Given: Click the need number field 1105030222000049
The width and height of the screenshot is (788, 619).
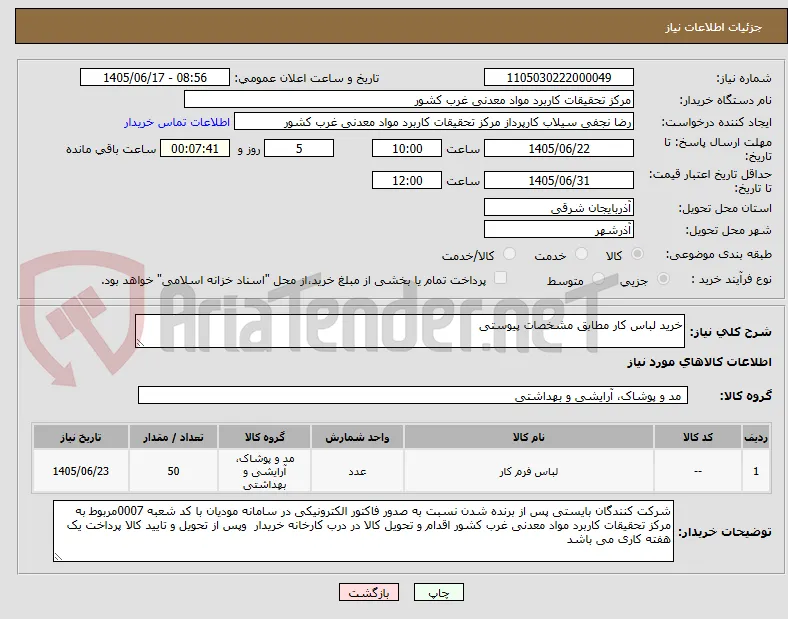Looking at the screenshot, I should 559,77.
